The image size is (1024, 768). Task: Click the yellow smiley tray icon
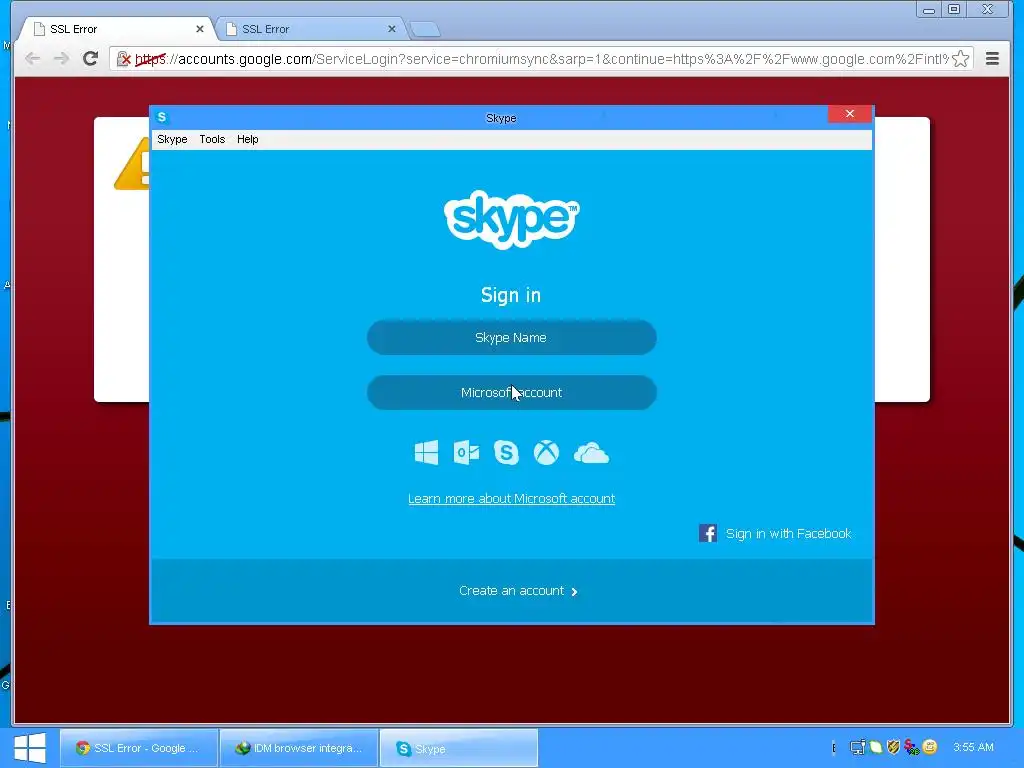pos(929,746)
